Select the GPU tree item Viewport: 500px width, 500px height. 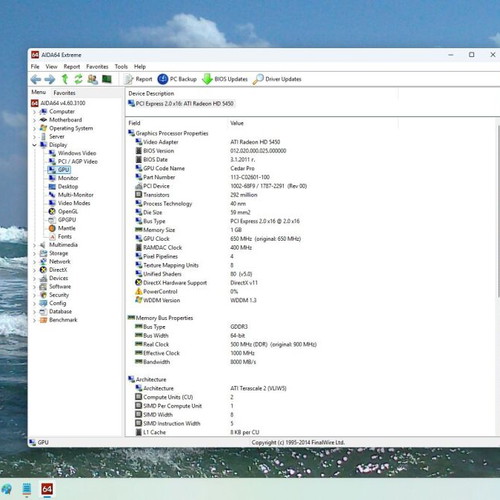pos(59,170)
